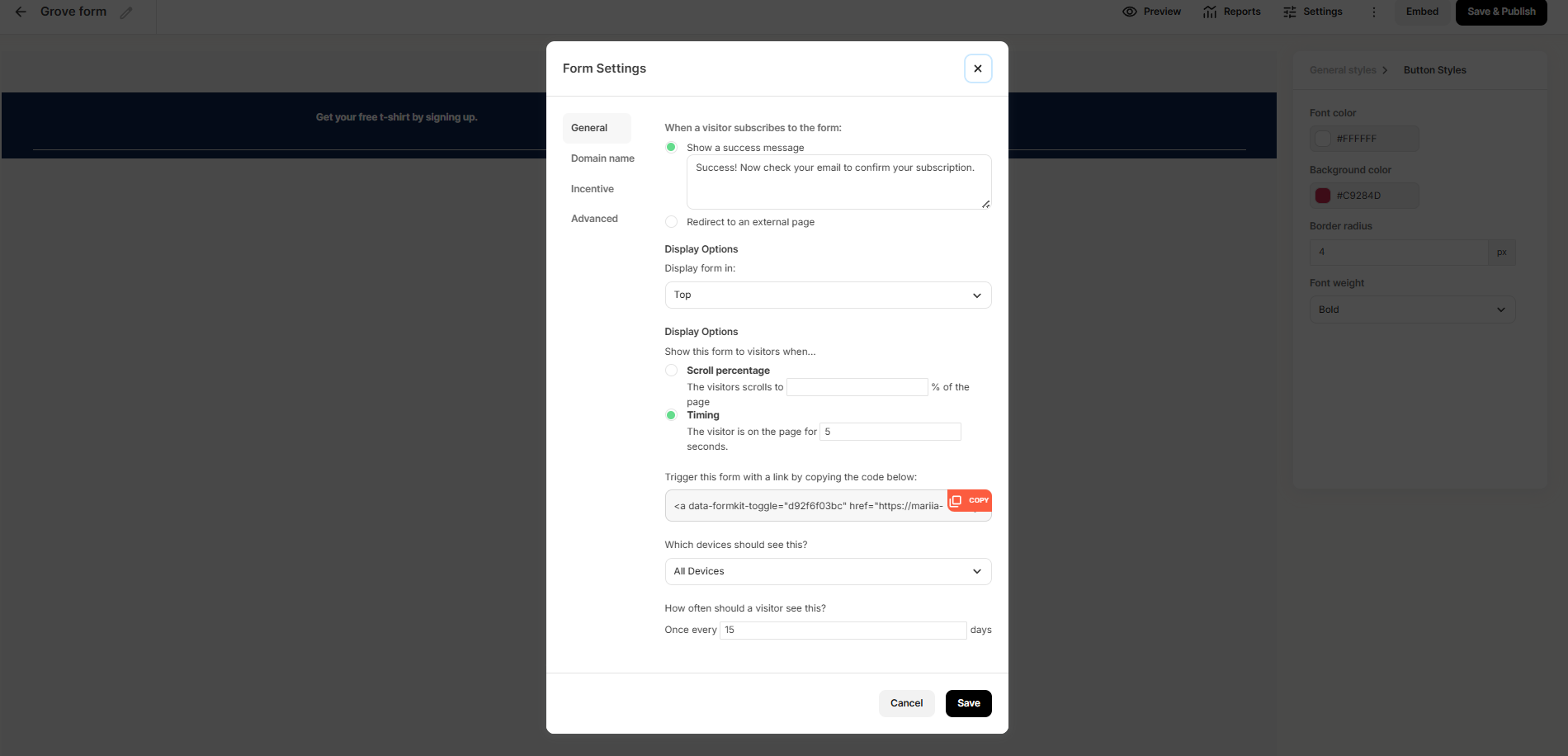
Task: Select the Show a success message radio
Action: tap(671, 148)
